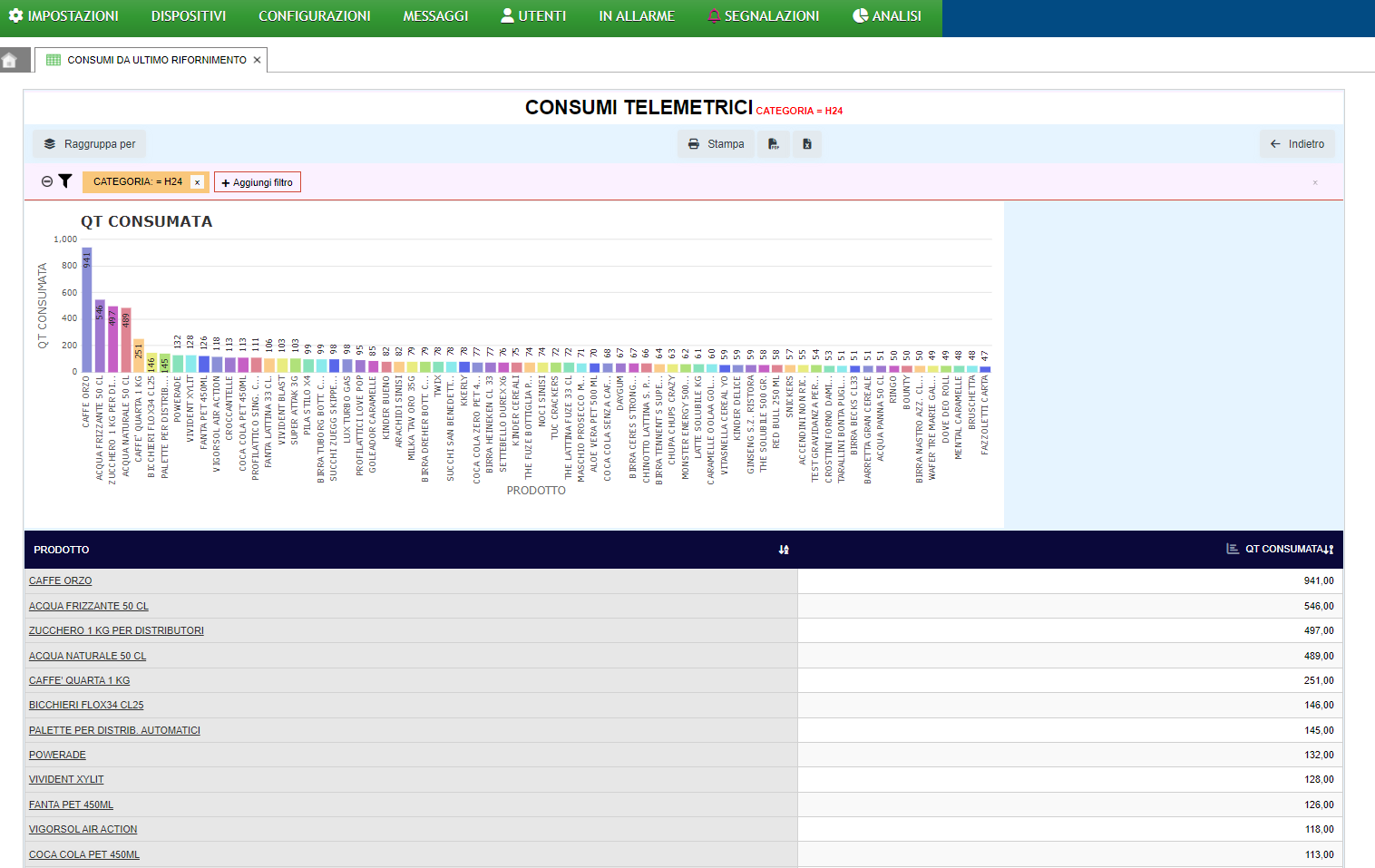This screenshot has height=868, width=1375.
Task: Open the DISPOSITIVI menu
Action: 189,16
